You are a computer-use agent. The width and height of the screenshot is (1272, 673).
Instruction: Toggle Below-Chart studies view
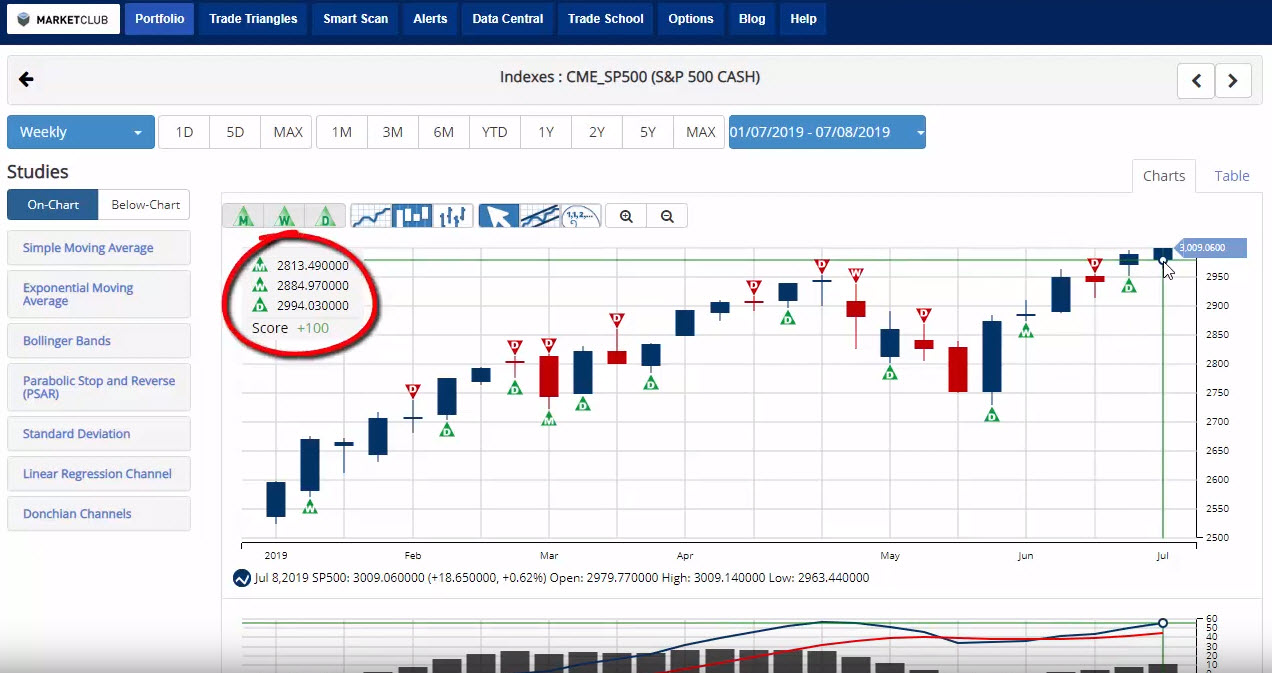coord(143,204)
